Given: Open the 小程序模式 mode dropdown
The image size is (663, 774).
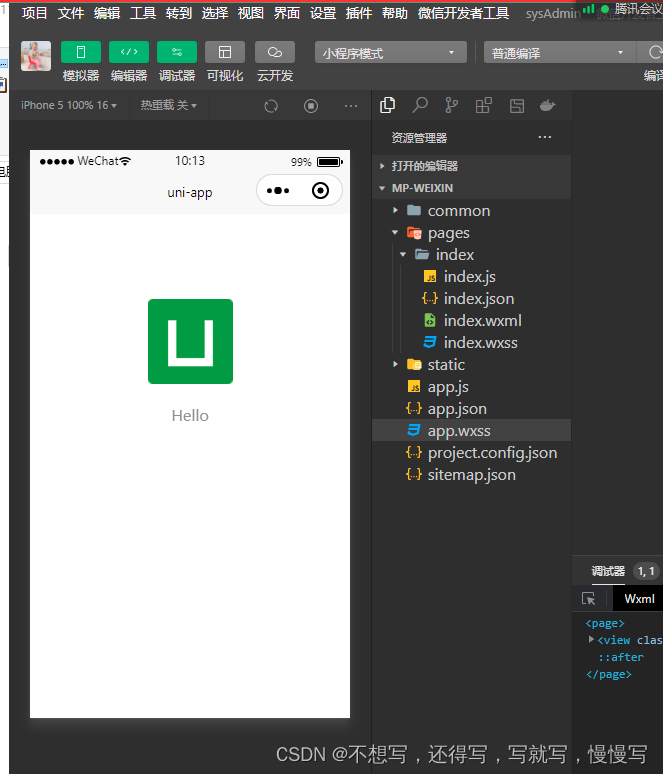Looking at the screenshot, I should click(390, 52).
